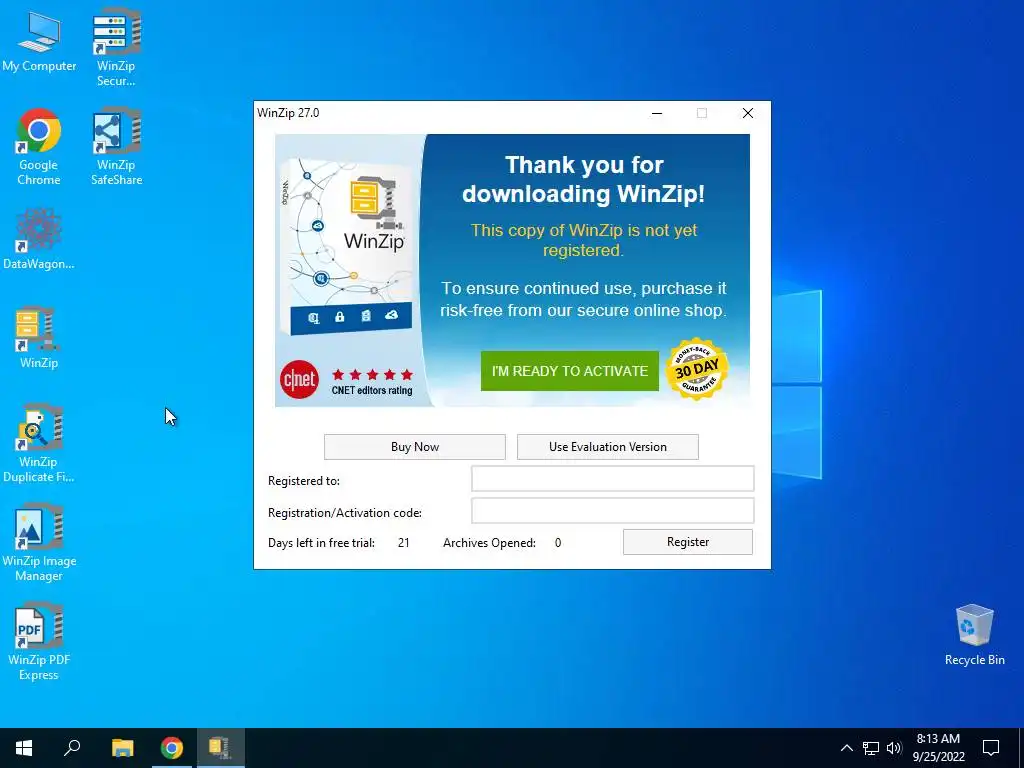
Task: Click the Days left in free trial label
Action: tap(321, 543)
